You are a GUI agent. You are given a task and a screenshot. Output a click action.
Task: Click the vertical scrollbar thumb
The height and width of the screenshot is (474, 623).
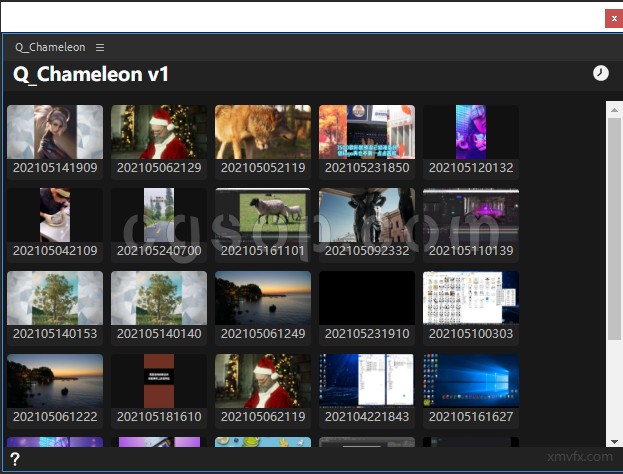614,228
